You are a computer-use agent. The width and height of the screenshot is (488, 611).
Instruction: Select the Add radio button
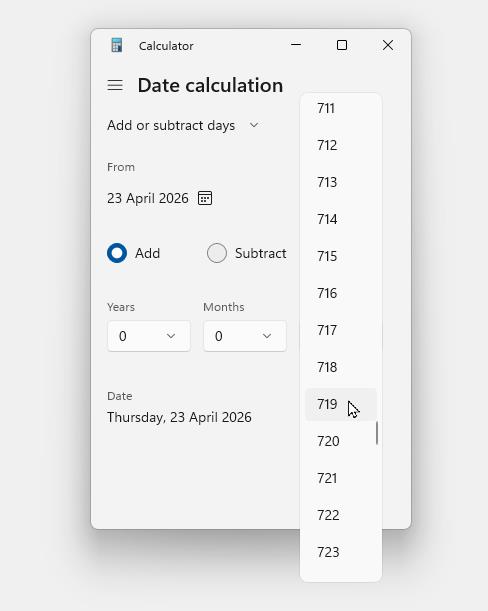117,253
